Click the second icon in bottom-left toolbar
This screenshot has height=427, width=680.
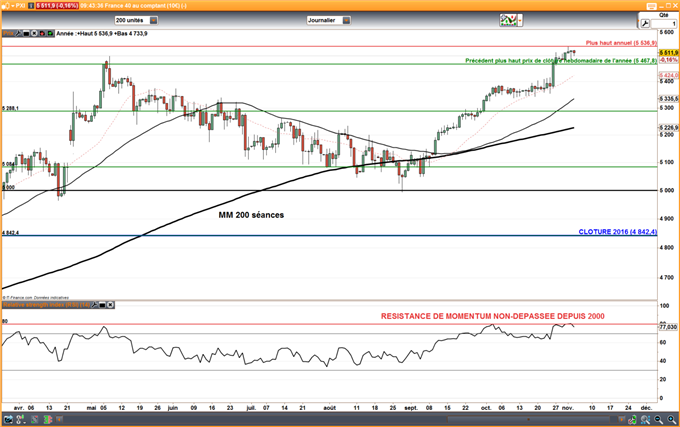(x=21, y=419)
